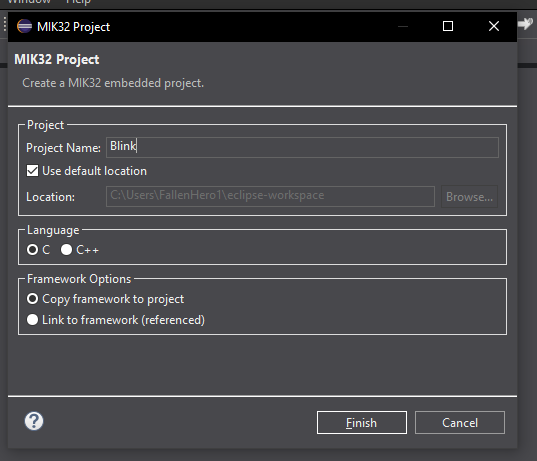Open the Window menu behind the dialog
This screenshot has height=461, width=537.
click(29, 2)
